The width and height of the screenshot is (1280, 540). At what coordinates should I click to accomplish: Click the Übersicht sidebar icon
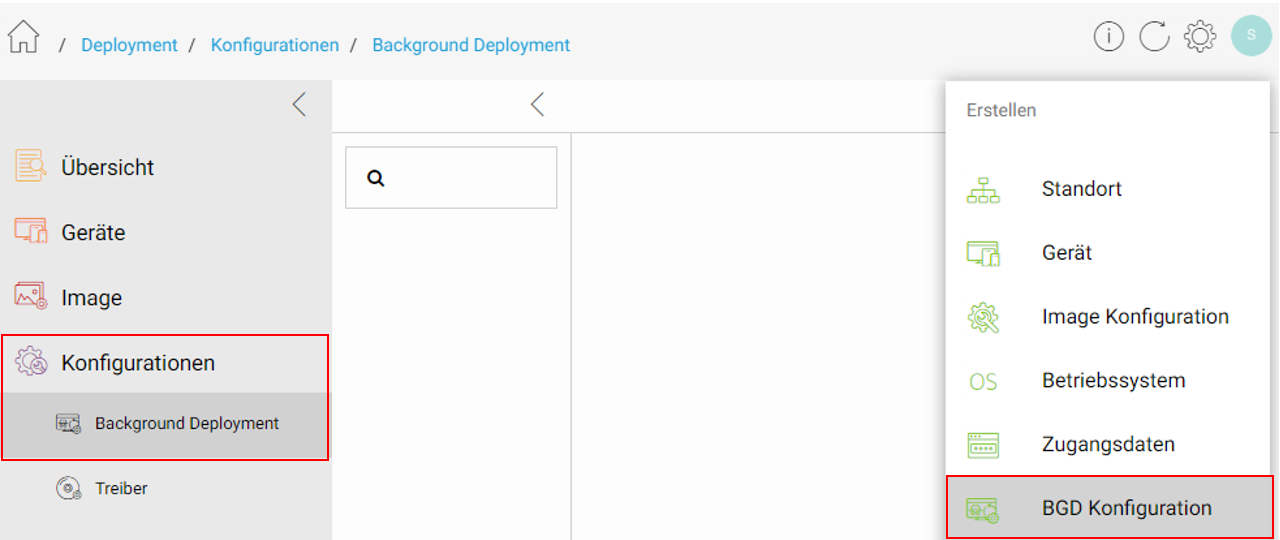[30, 166]
